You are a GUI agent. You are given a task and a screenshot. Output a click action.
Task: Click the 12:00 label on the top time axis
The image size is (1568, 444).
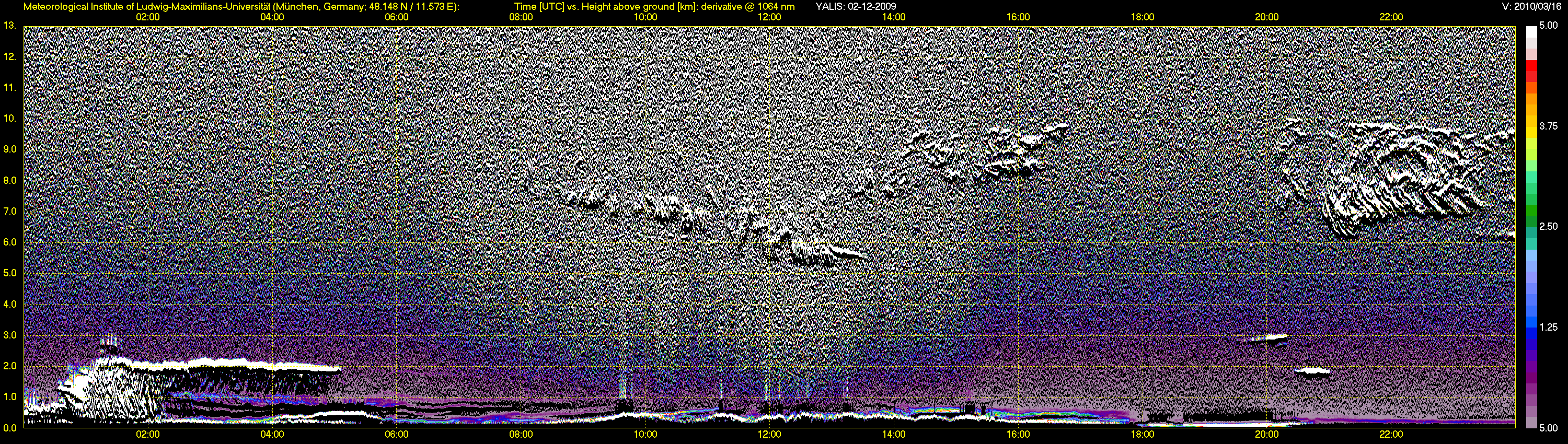[769, 17]
